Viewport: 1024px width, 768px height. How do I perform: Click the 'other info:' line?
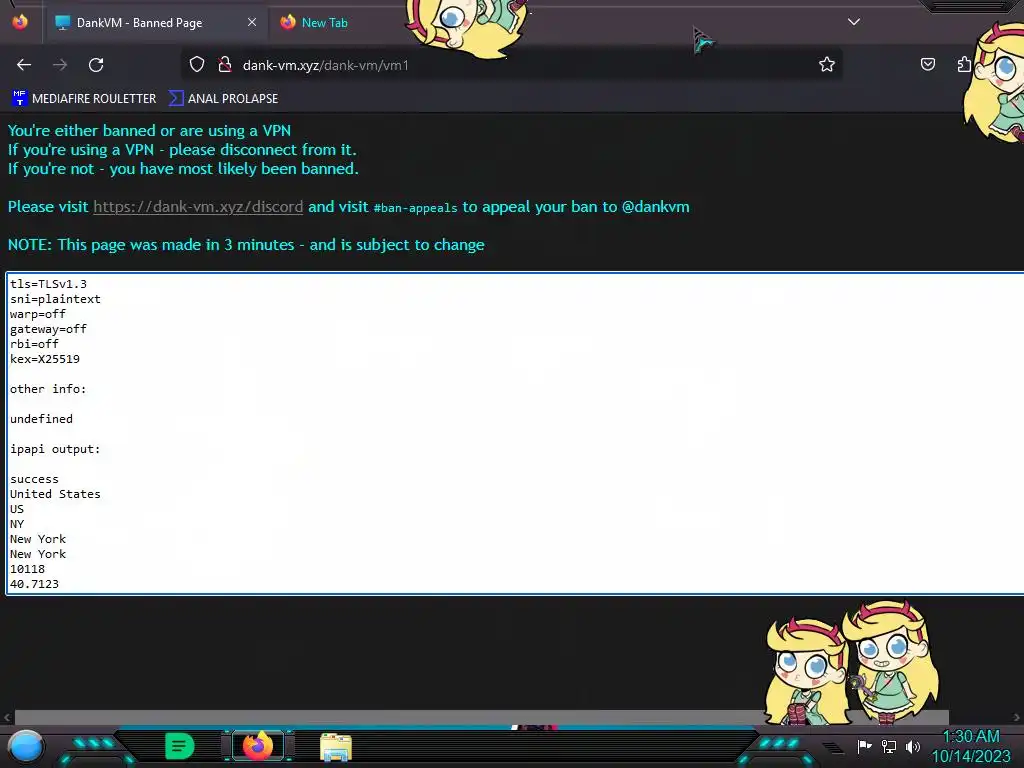tap(48, 389)
